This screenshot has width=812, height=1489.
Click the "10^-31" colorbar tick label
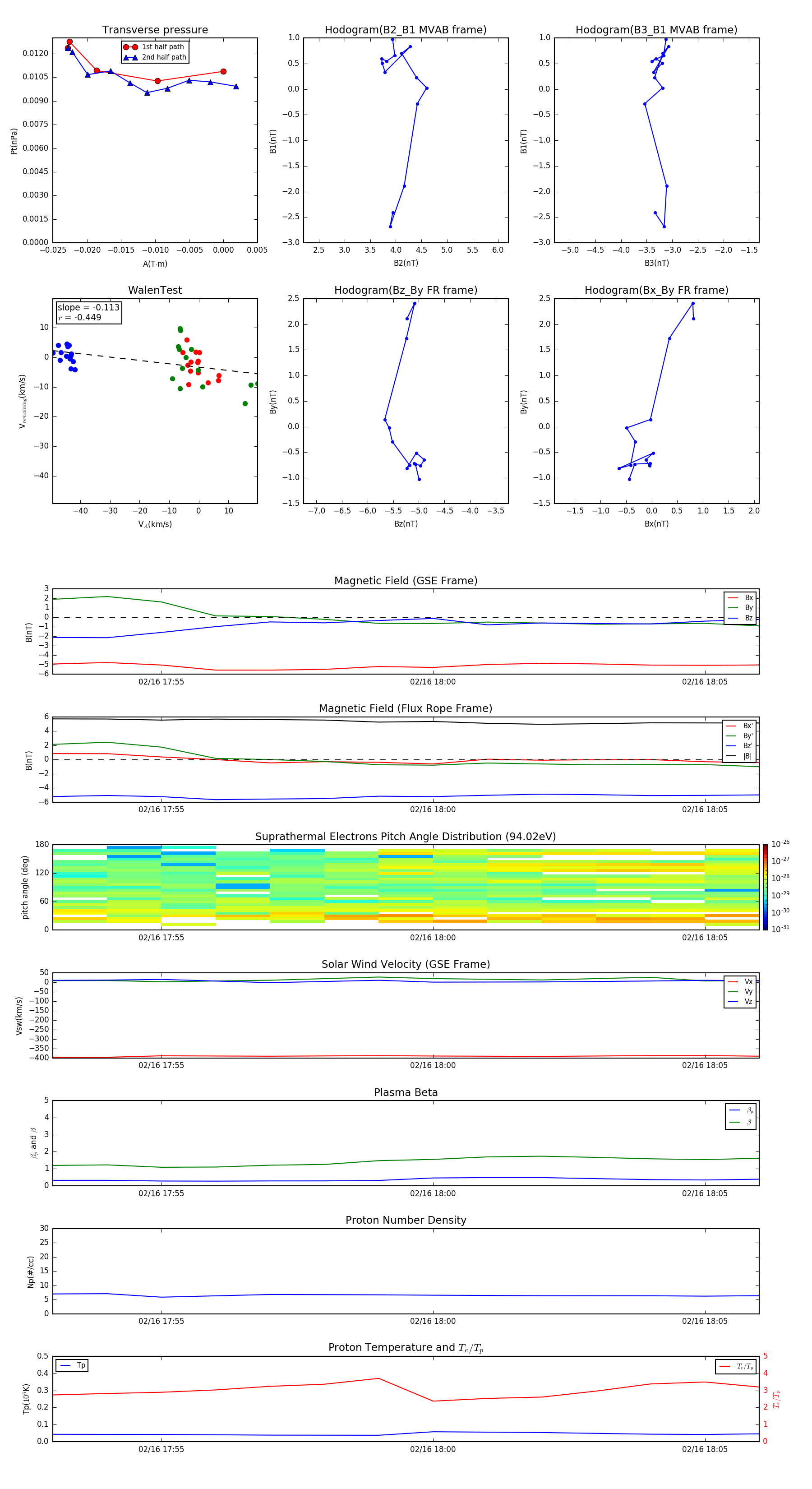[780, 929]
